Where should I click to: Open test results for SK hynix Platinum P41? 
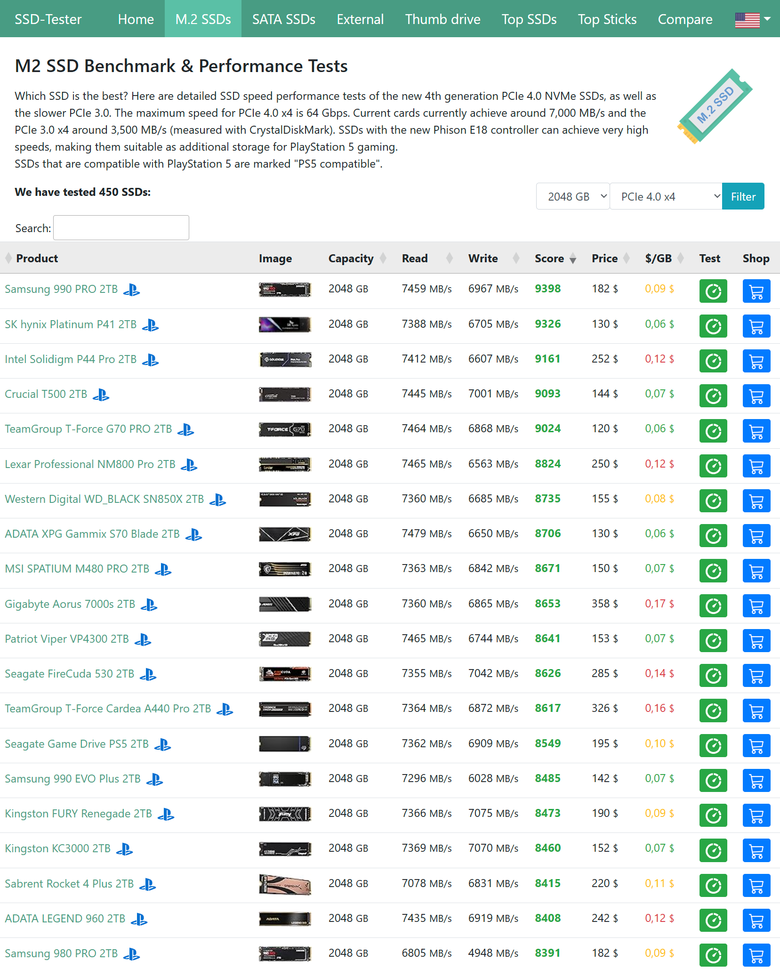[x=713, y=326]
